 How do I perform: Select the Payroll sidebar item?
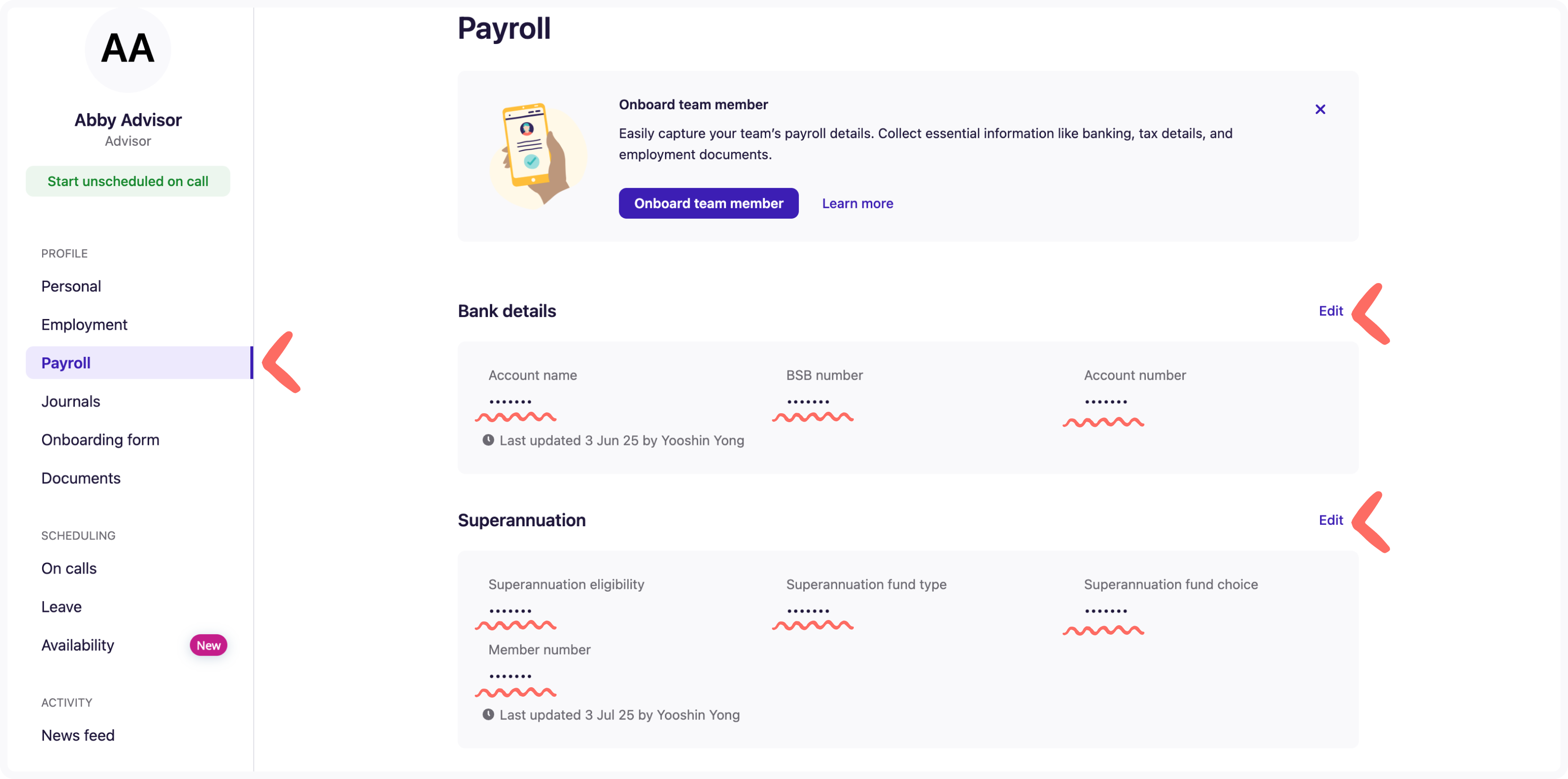click(x=66, y=363)
